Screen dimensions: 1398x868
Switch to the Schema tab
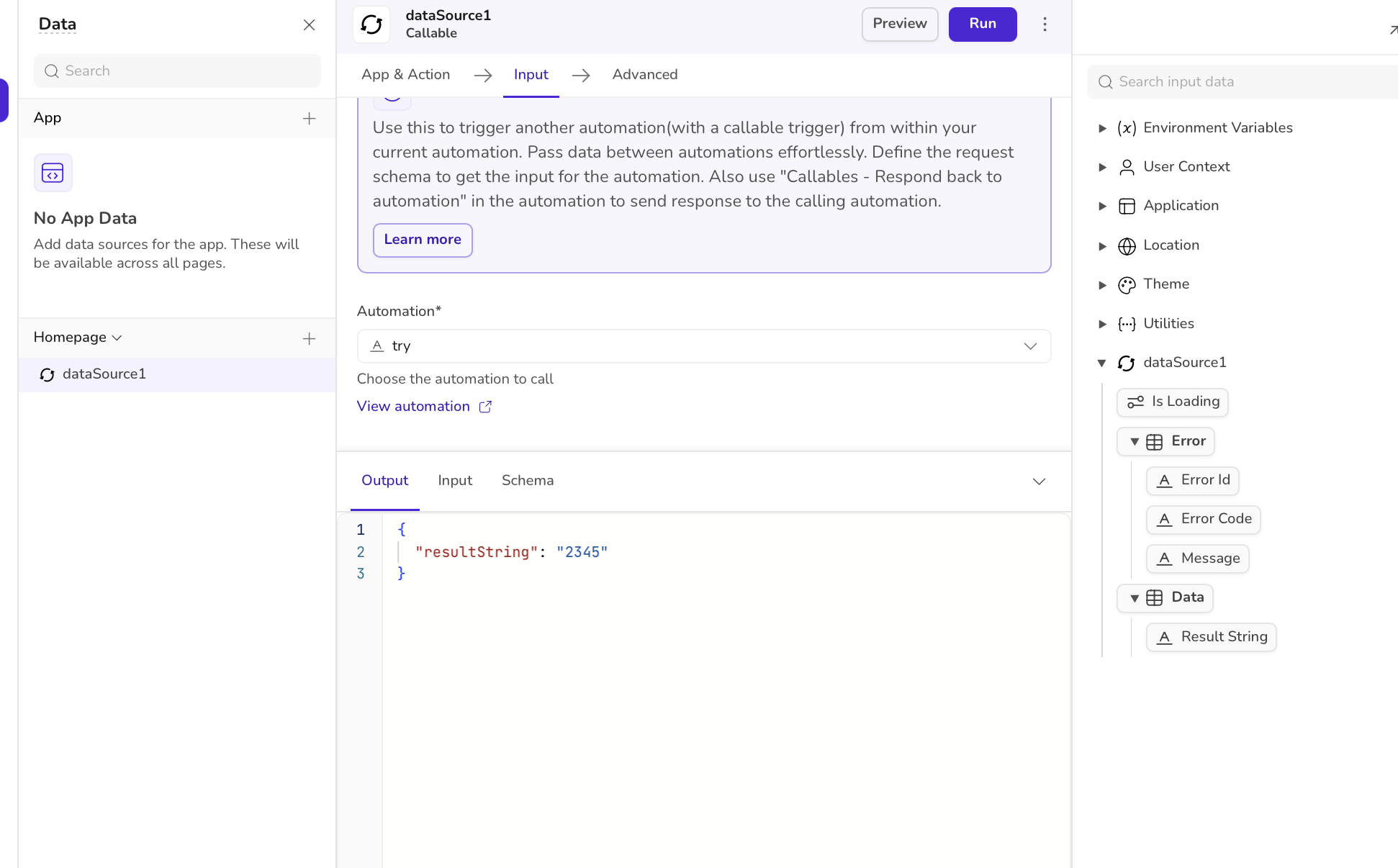(x=527, y=481)
